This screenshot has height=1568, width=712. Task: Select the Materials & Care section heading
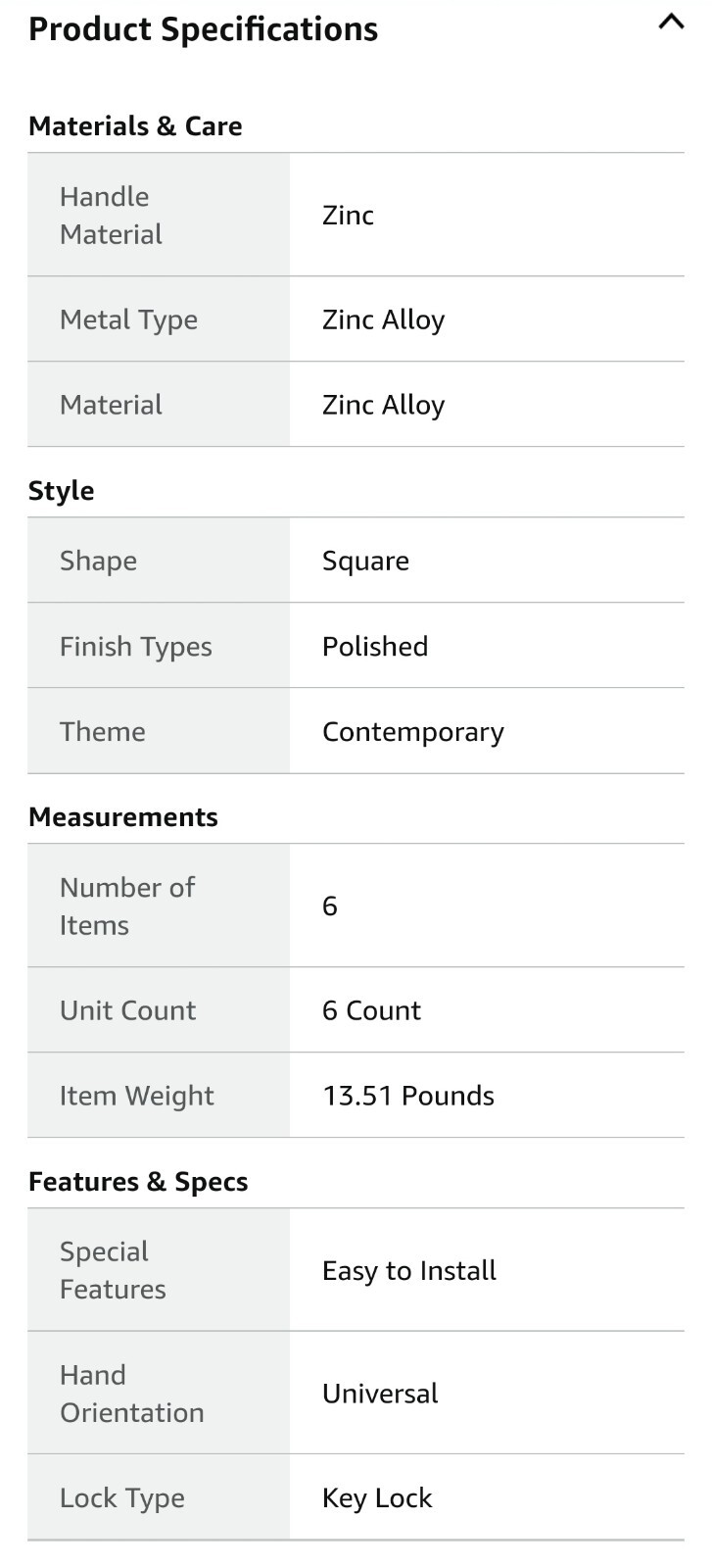pos(135,126)
